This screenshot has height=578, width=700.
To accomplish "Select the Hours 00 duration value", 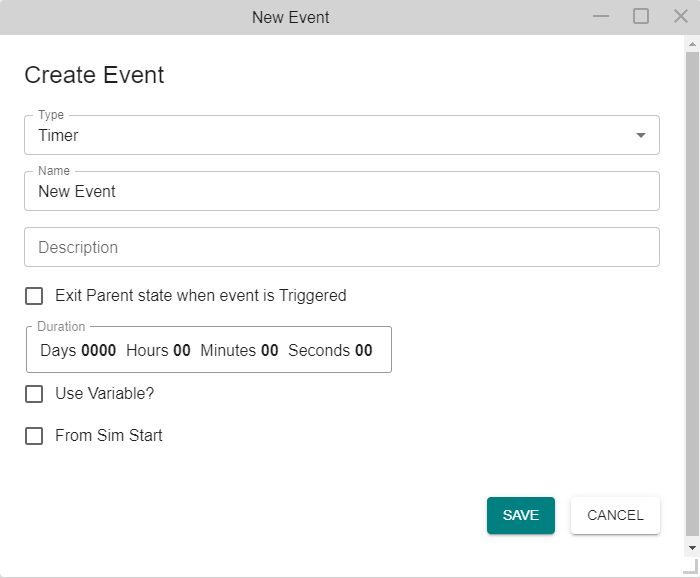I will pos(182,350).
